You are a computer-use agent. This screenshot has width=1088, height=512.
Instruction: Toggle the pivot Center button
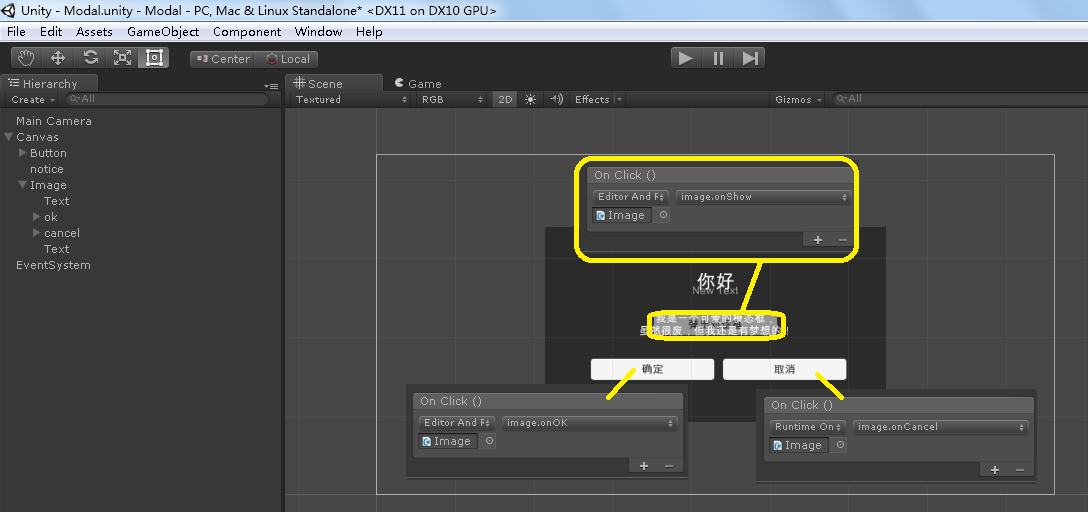(x=223, y=59)
